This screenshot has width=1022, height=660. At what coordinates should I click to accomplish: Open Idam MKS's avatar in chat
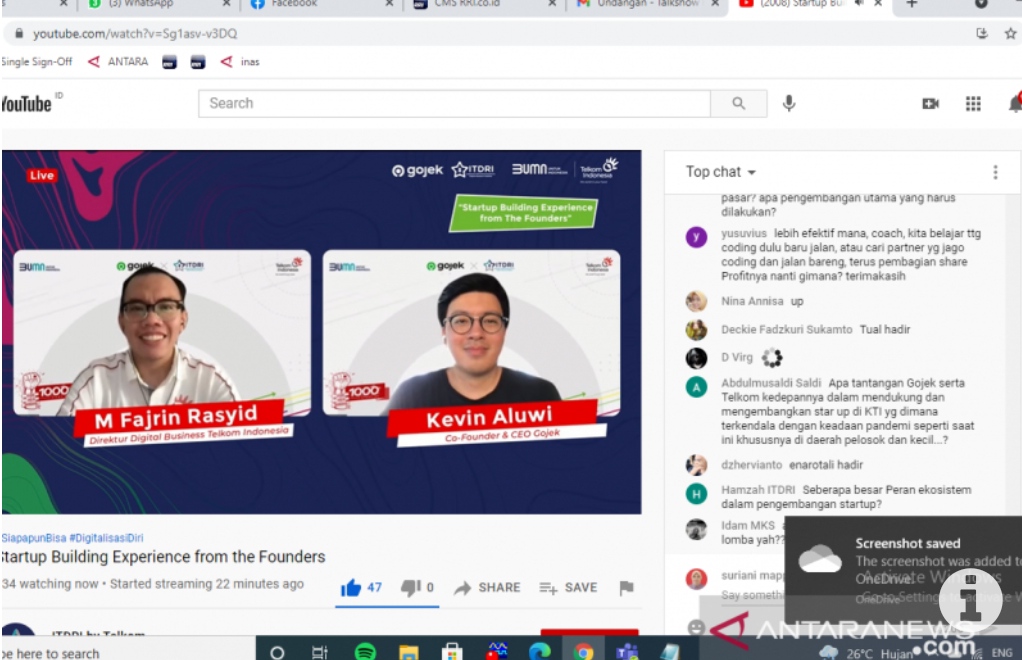[696, 529]
